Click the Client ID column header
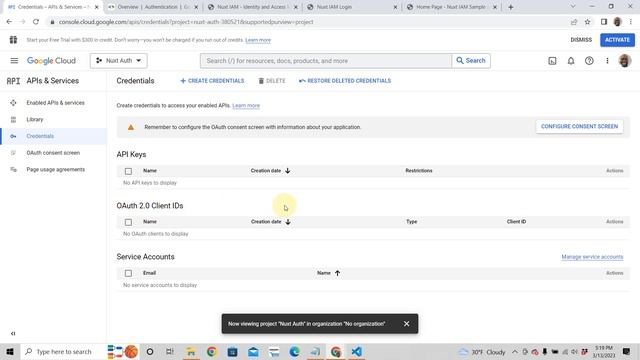 coord(516,222)
